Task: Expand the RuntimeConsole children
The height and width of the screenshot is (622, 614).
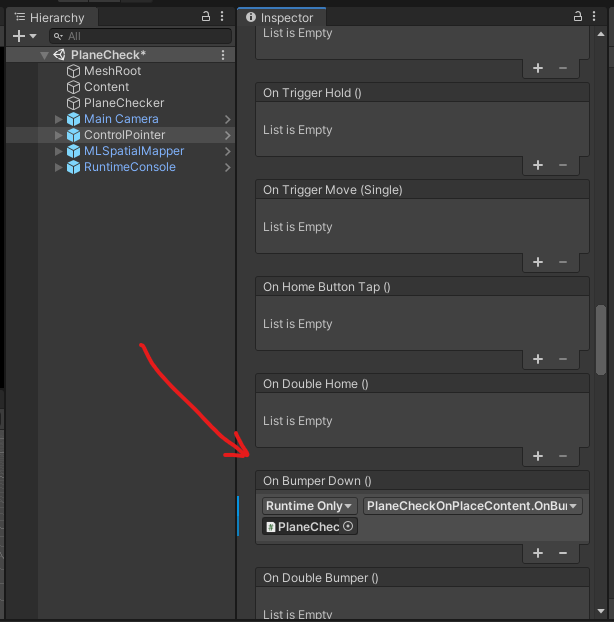Action: click(x=59, y=167)
